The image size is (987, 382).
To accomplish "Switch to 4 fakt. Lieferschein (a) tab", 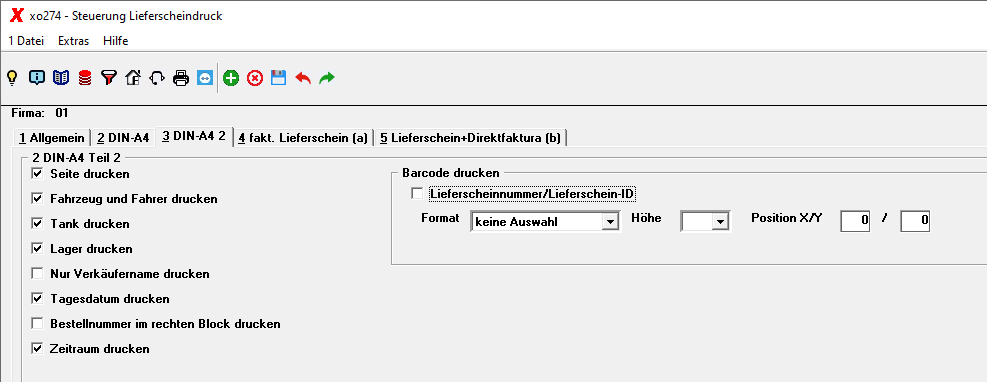I will (303, 138).
